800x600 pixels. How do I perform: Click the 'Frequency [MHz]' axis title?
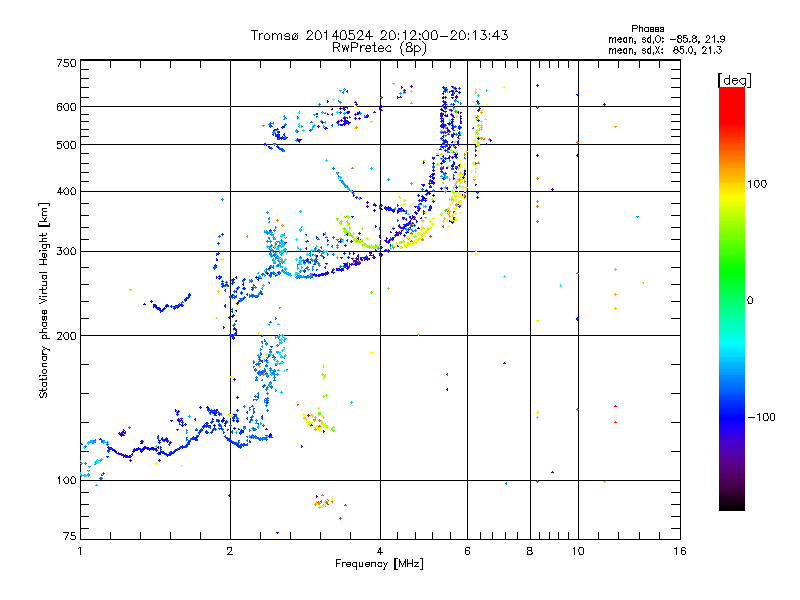click(379, 564)
